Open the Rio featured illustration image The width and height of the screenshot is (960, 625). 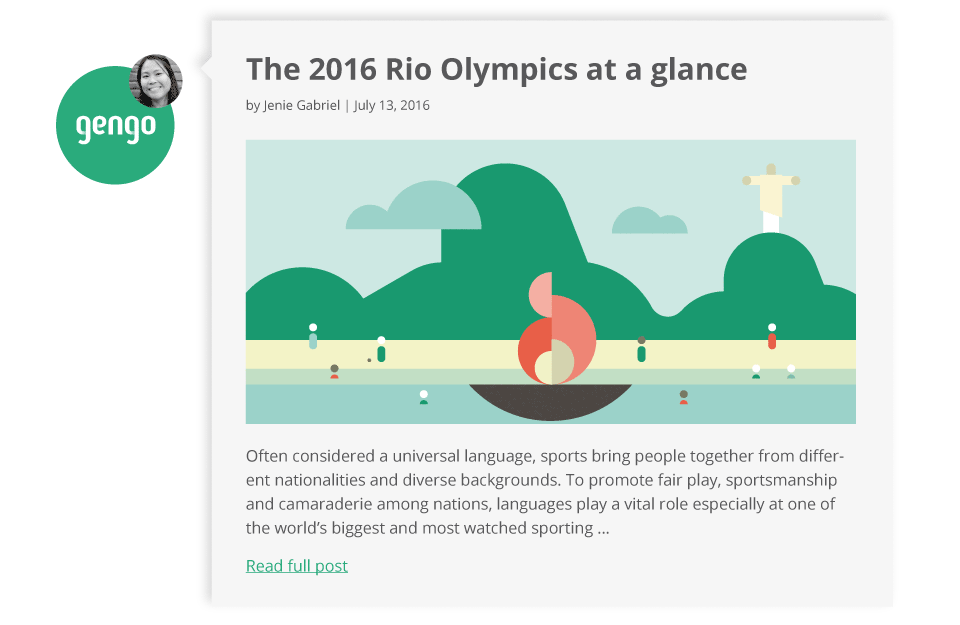tap(550, 282)
